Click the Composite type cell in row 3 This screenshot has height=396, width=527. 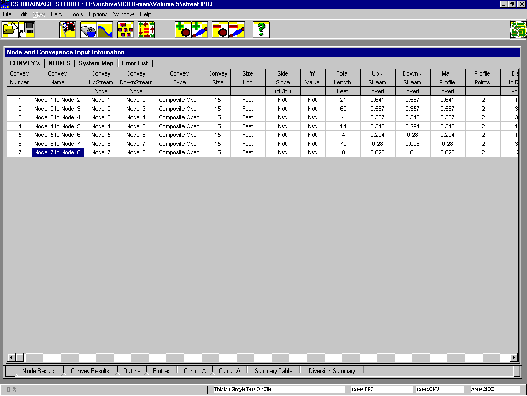tap(179, 117)
